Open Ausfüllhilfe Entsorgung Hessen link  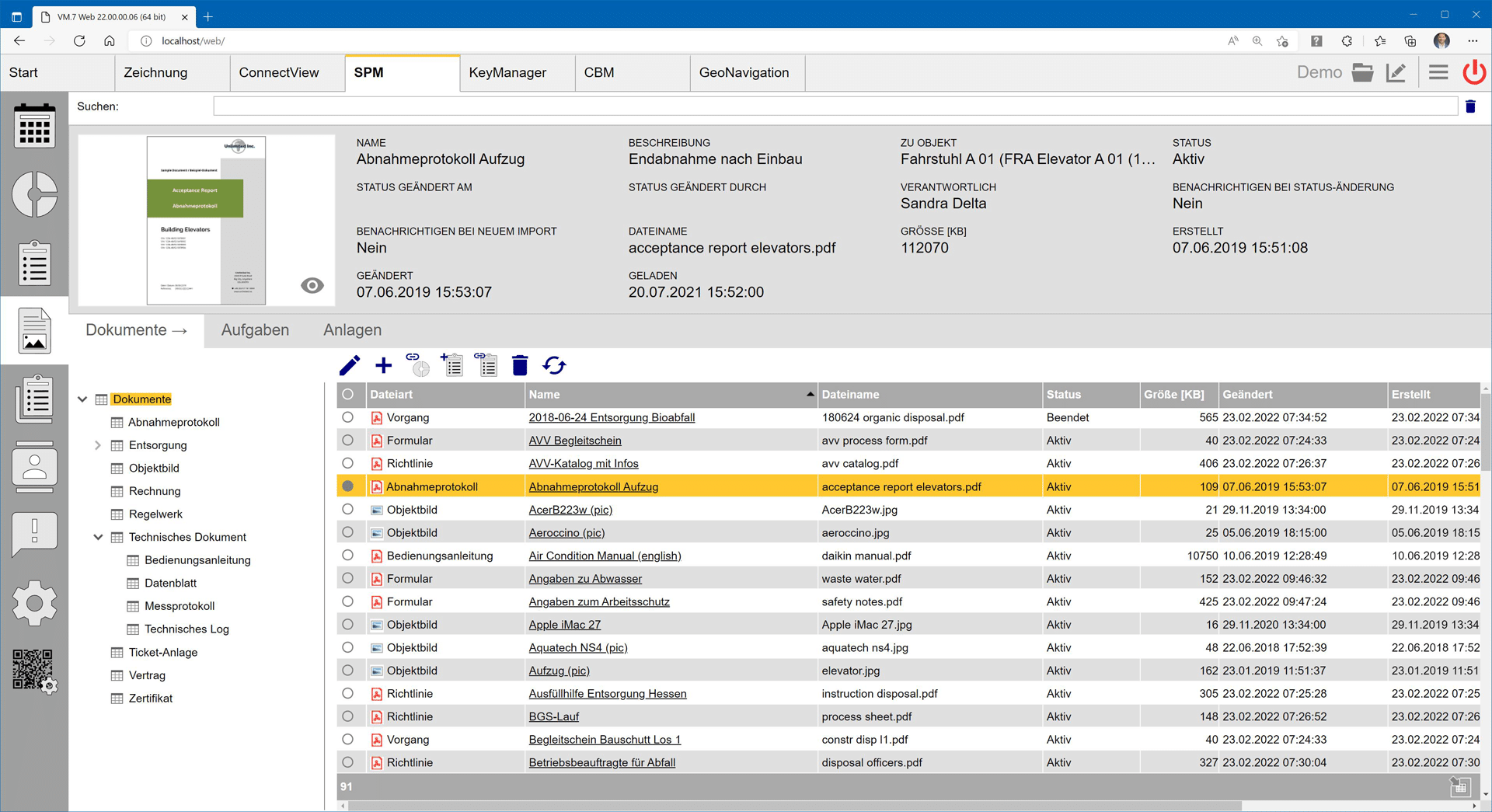[607, 693]
